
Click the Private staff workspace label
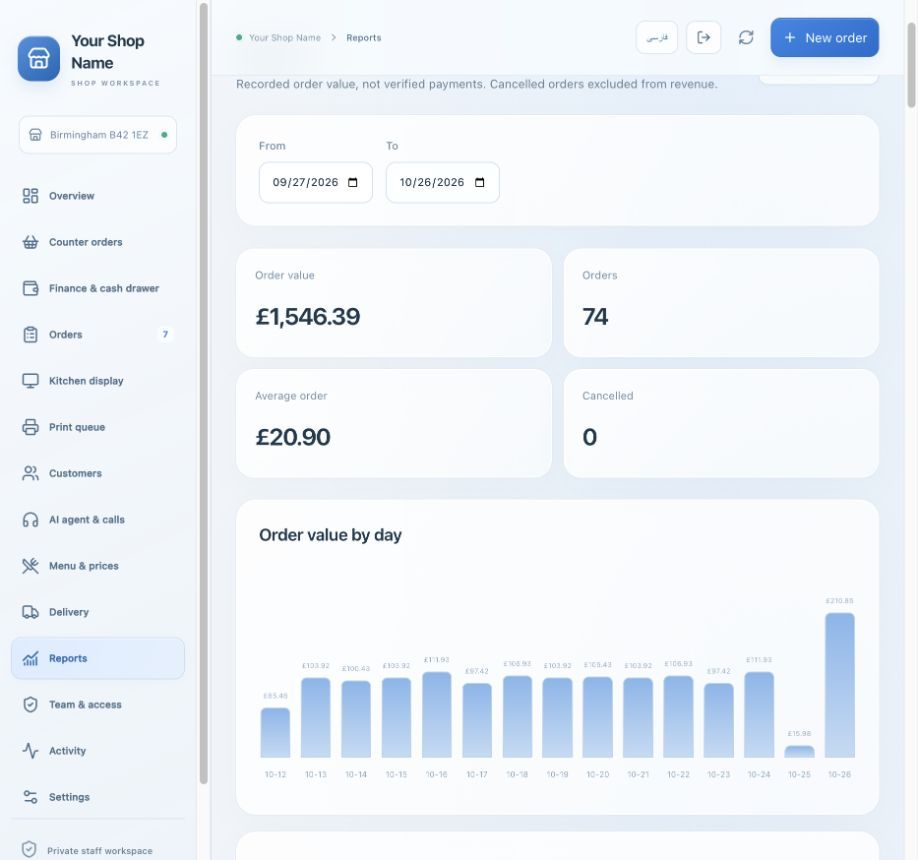pyautogui.click(x=100, y=851)
